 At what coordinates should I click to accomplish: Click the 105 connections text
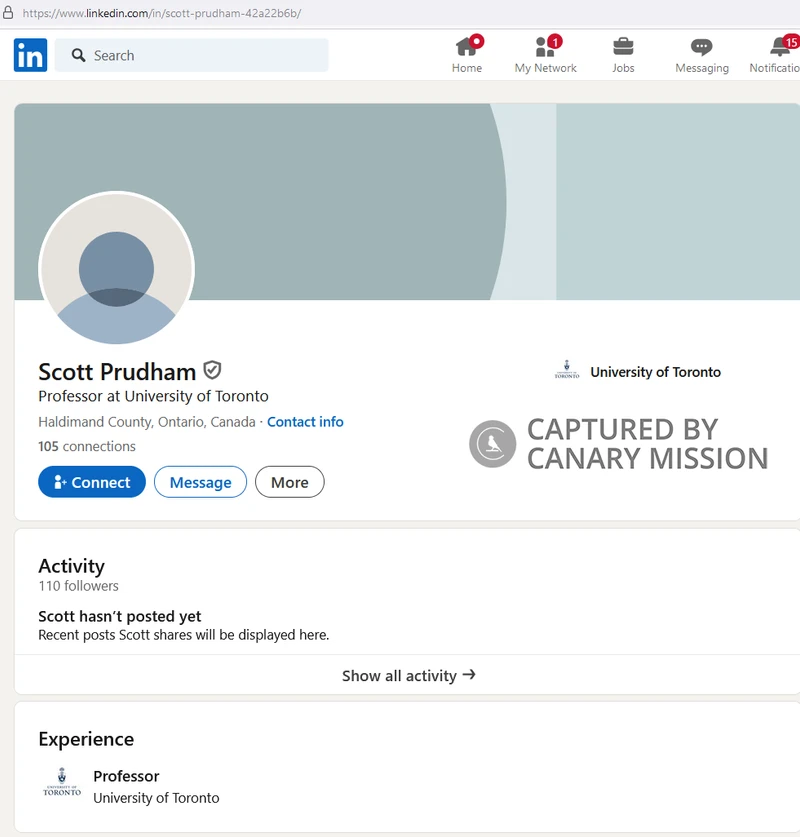tap(87, 446)
